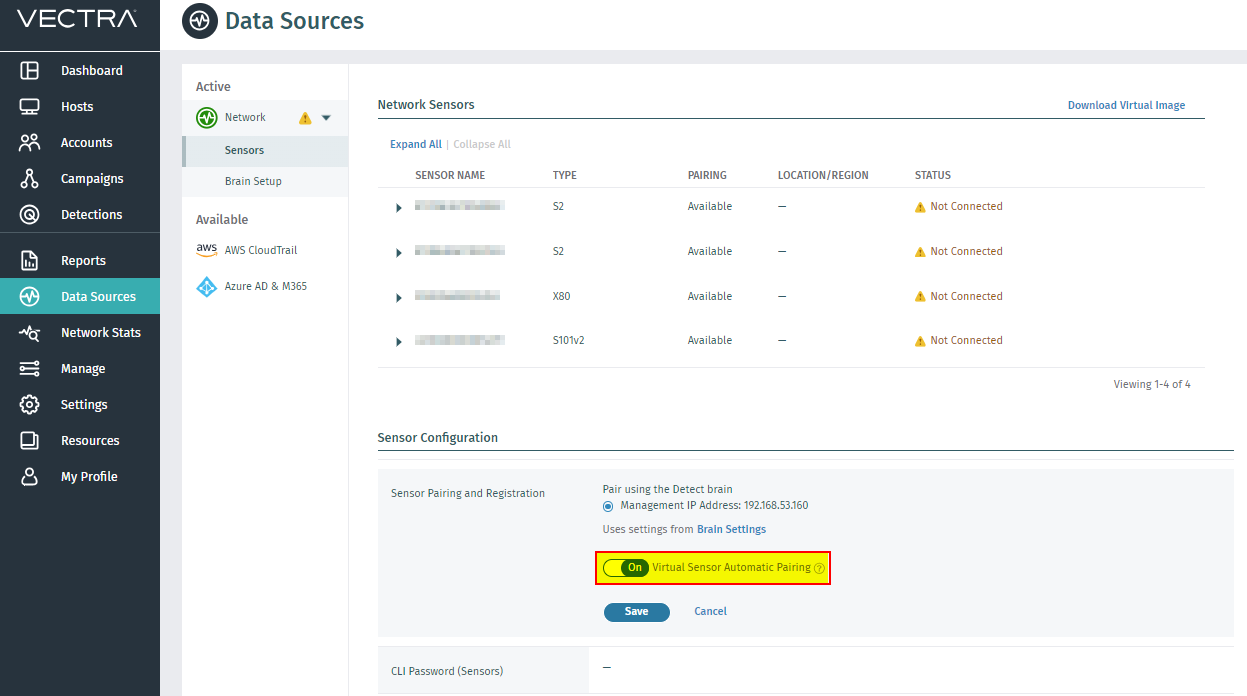Open the Brain Setup submenu item
The width and height of the screenshot is (1247, 696).
click(253, 182)
